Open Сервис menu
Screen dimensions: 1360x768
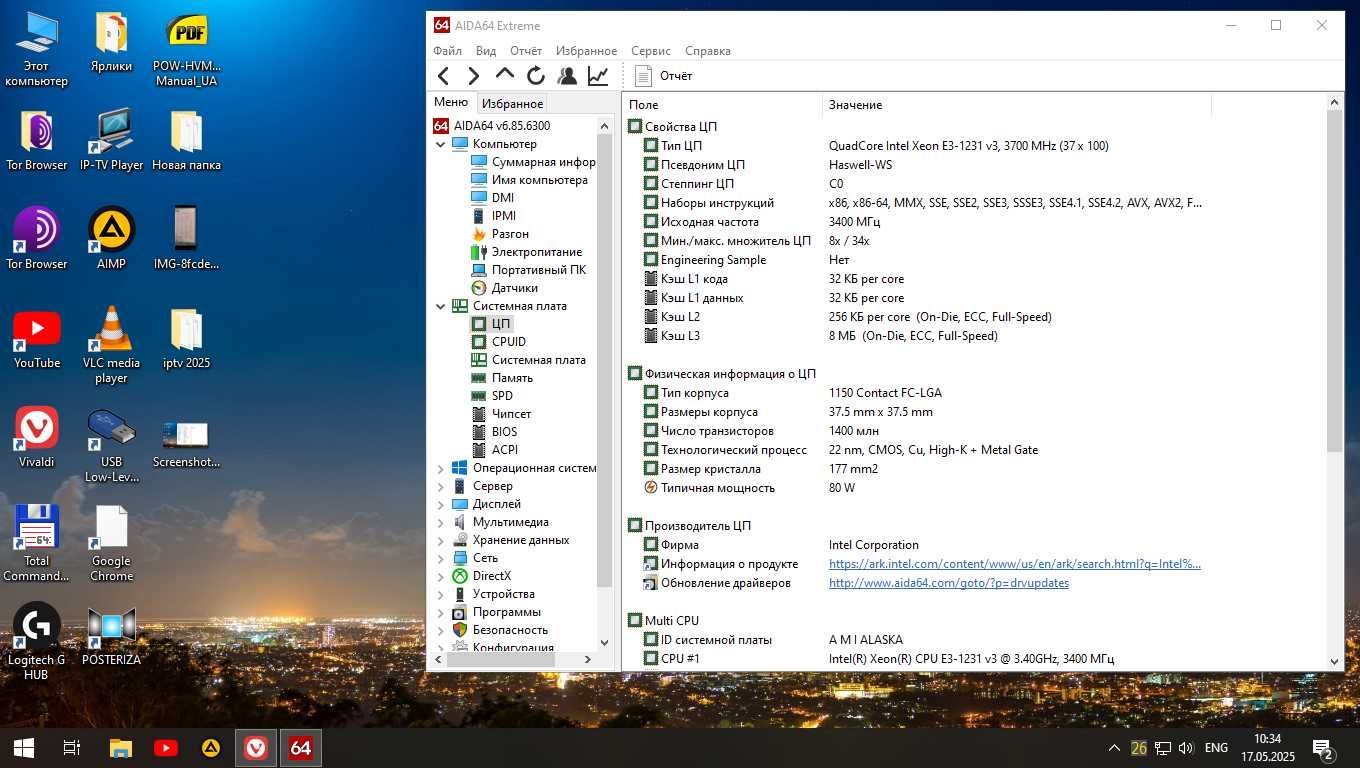click(x=651, y=51)
